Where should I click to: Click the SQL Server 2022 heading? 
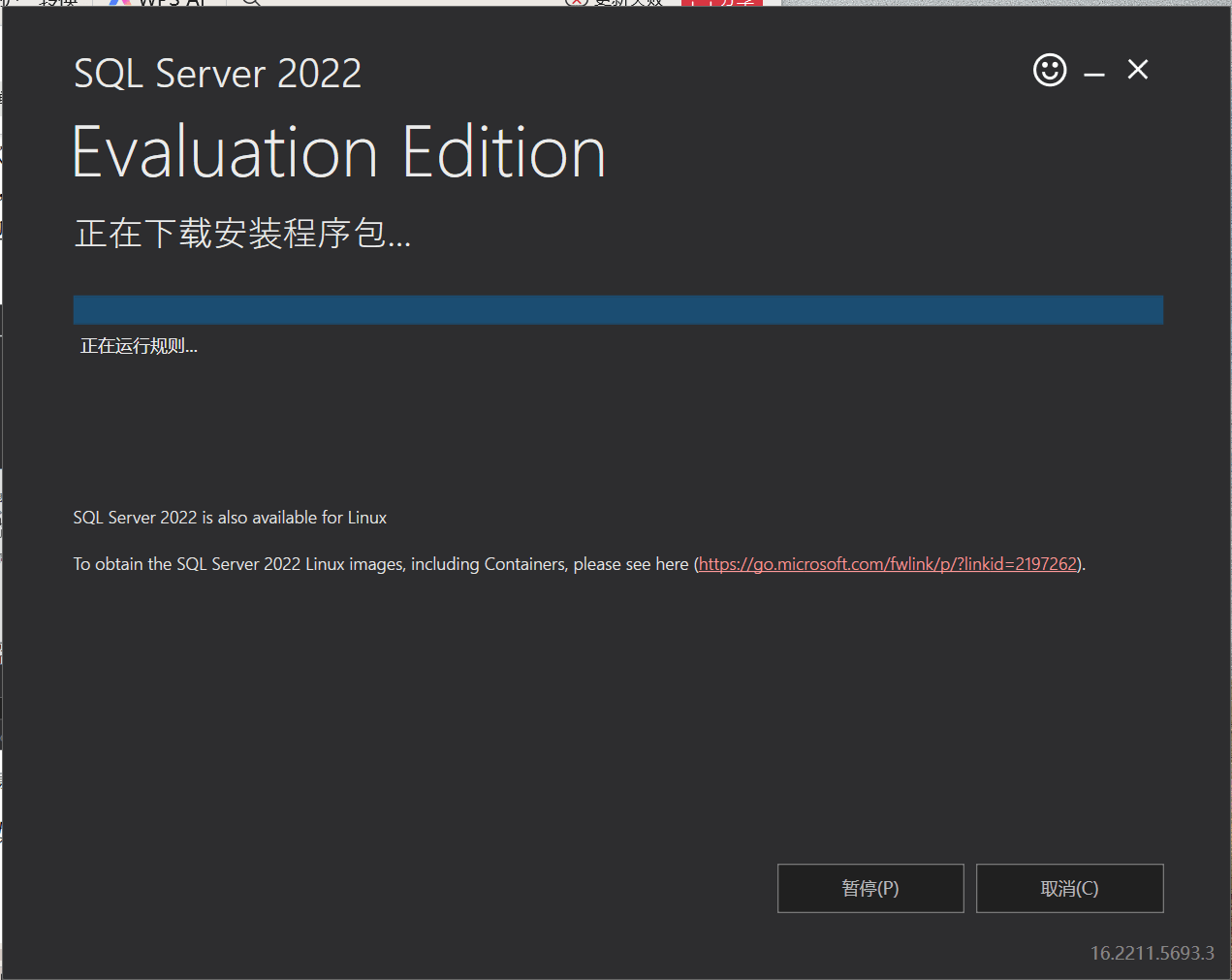[218, 74]
